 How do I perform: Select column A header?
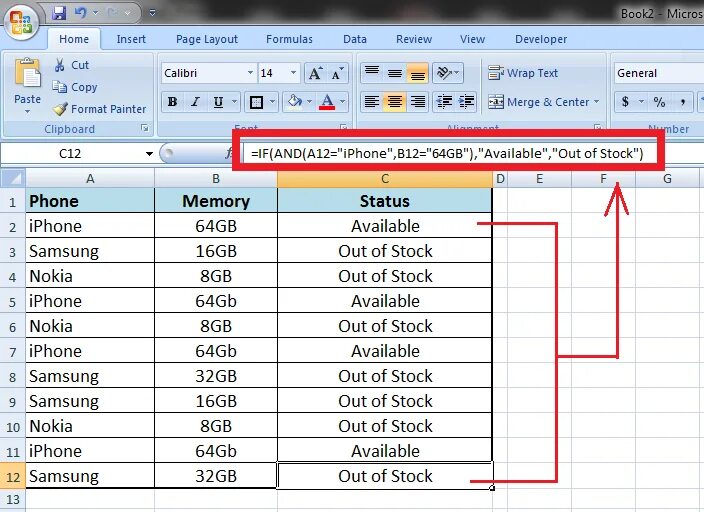(x=90, y=179)
